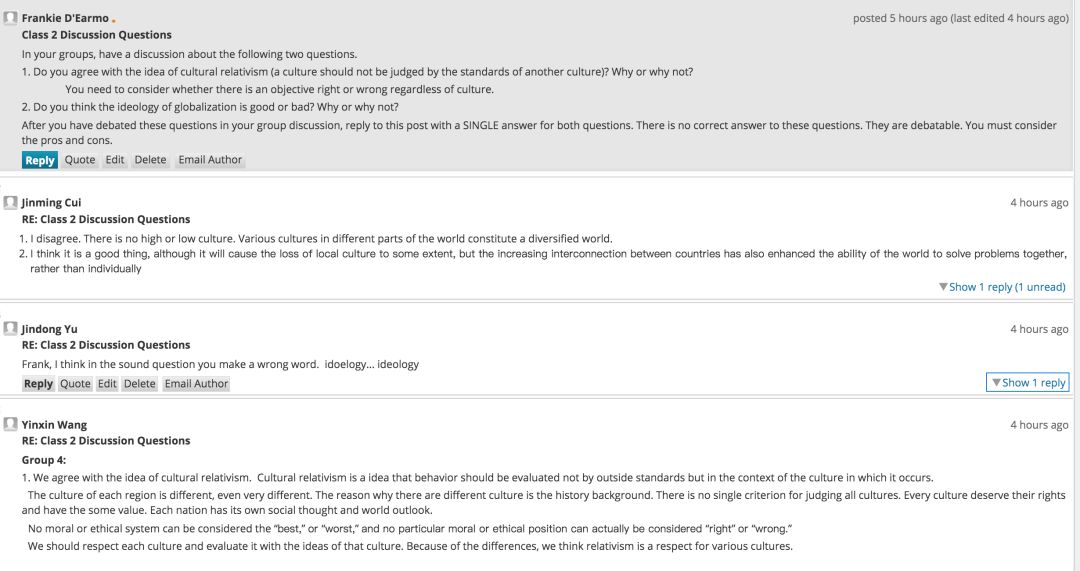Screen dimensions: 1080x571
Task: Click the orange dot beside Frankie D'Earmo
Action: (114, 21)
